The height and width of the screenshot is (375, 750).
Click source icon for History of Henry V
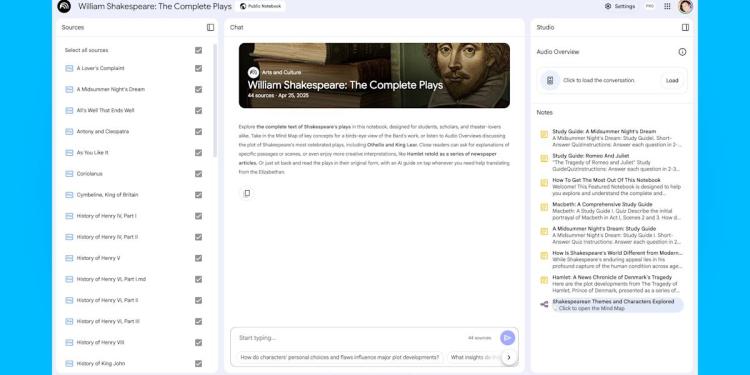point(69,258)
